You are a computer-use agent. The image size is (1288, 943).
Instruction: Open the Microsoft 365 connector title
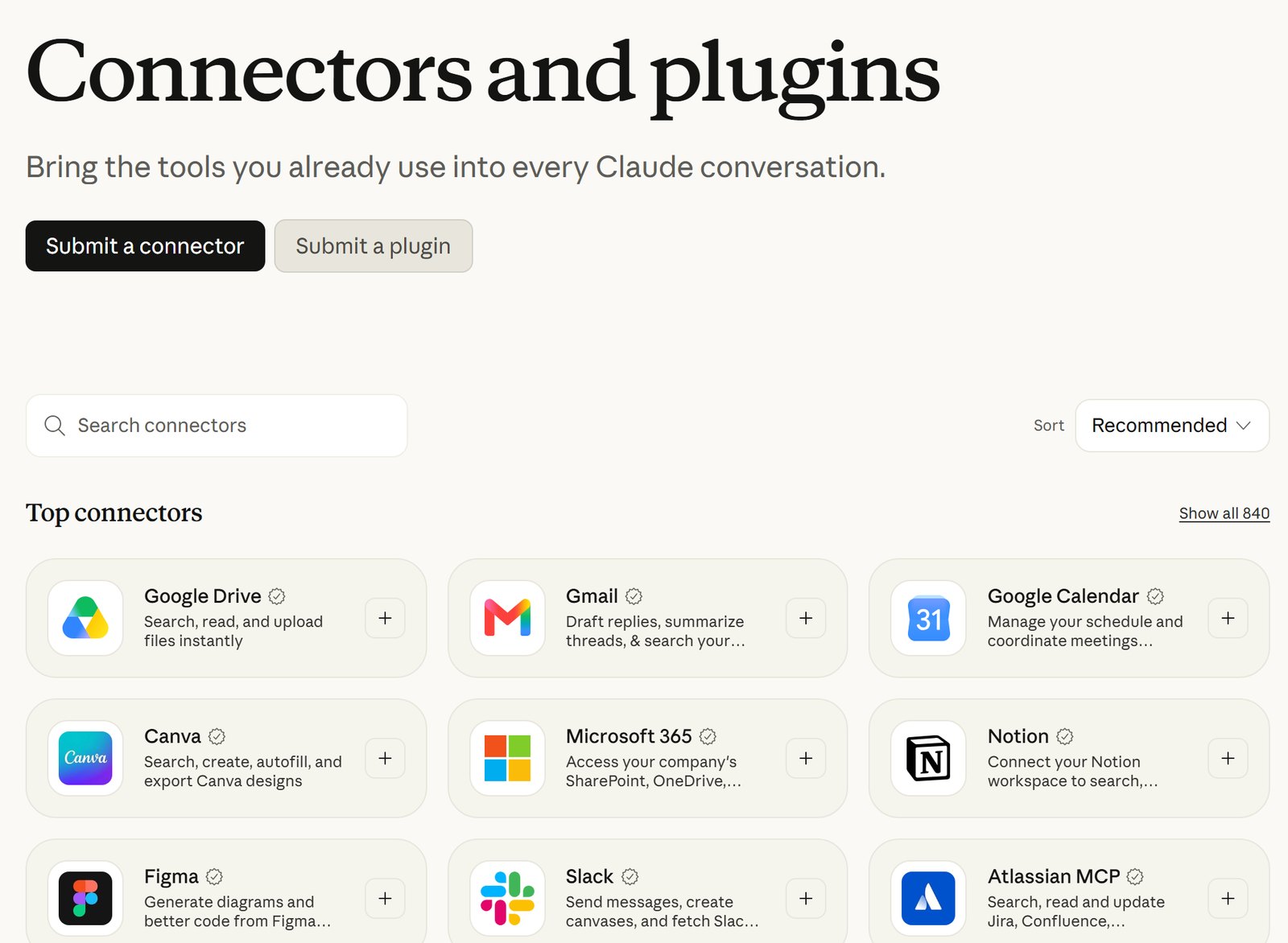pyautogui.click(x=629, y=736)
